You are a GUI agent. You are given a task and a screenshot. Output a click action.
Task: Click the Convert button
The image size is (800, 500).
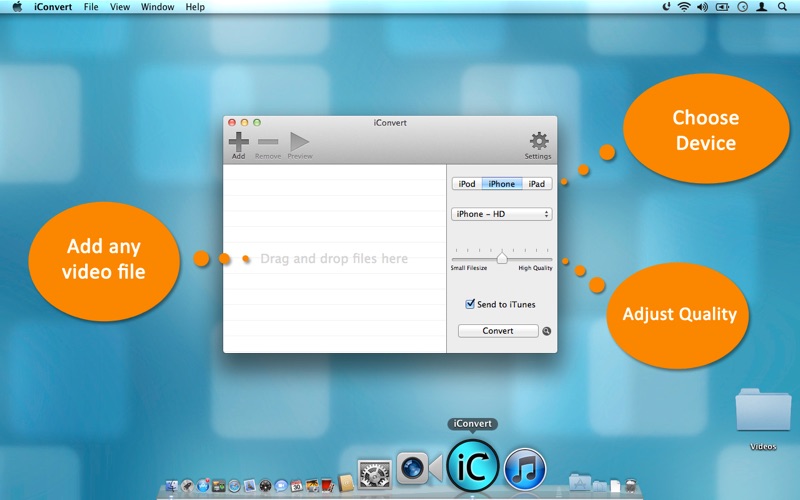(x=498, y=331)
